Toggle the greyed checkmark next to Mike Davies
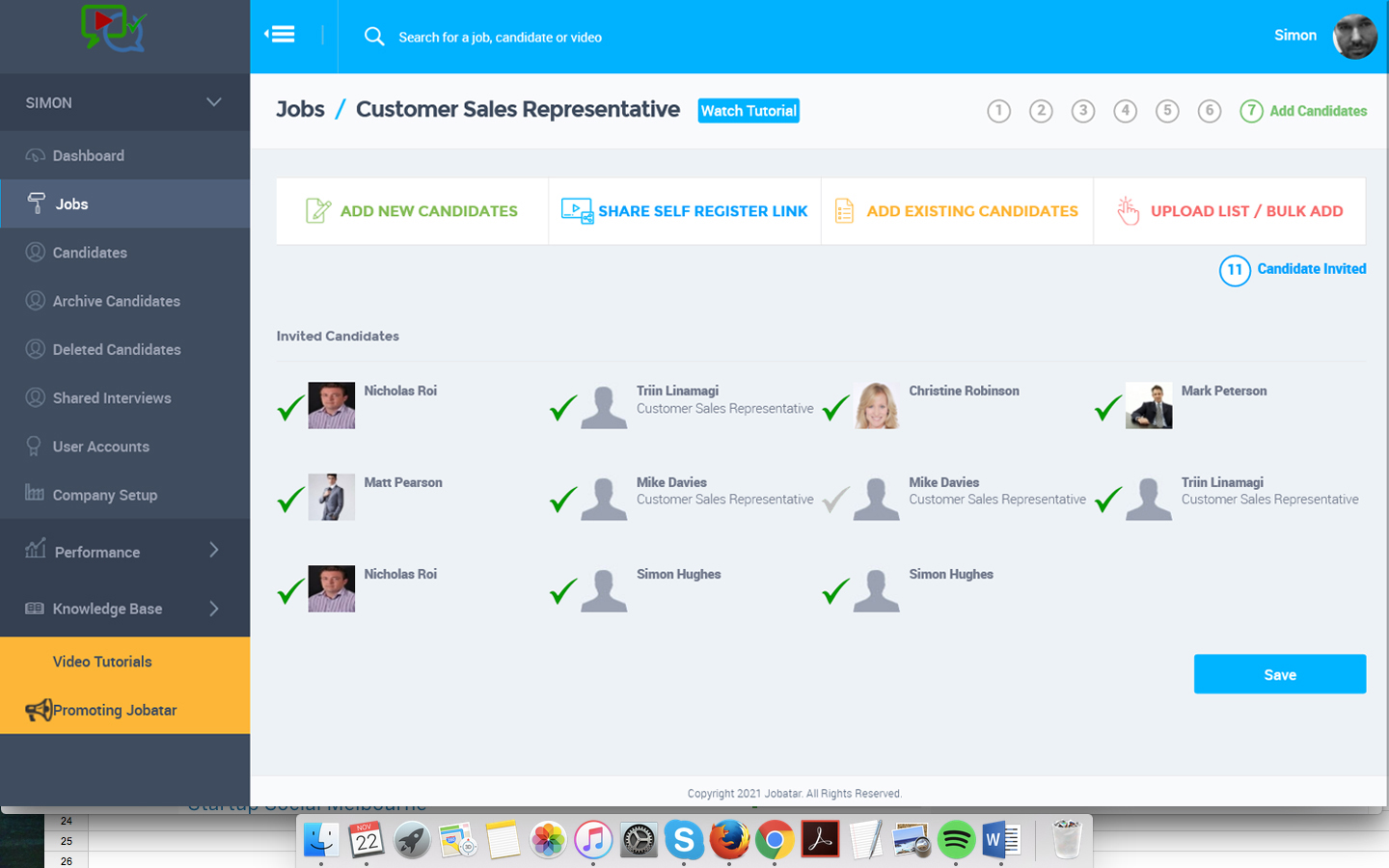 835,499
